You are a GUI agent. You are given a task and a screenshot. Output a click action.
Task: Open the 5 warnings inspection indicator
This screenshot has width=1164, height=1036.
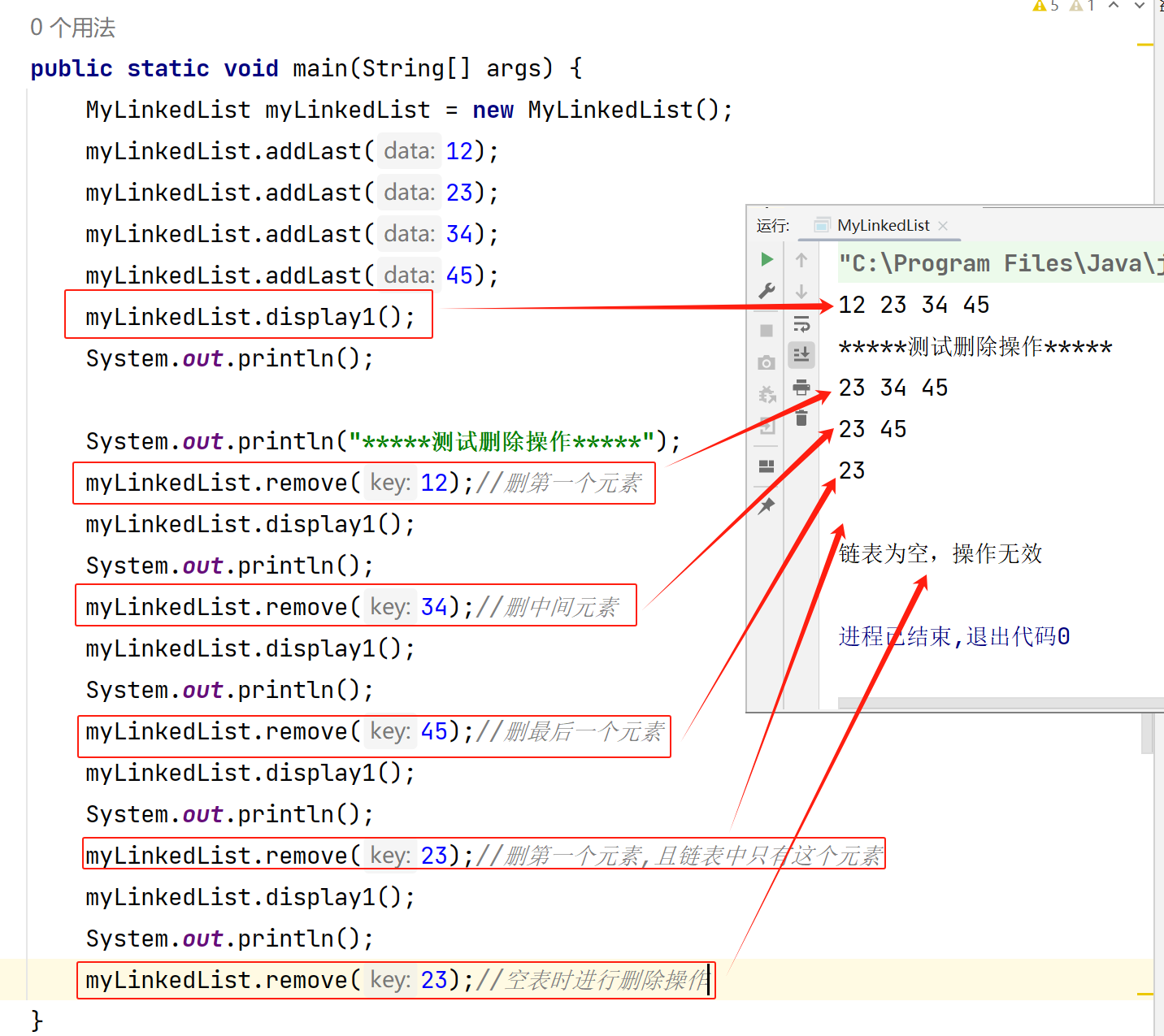(1045, 6)
